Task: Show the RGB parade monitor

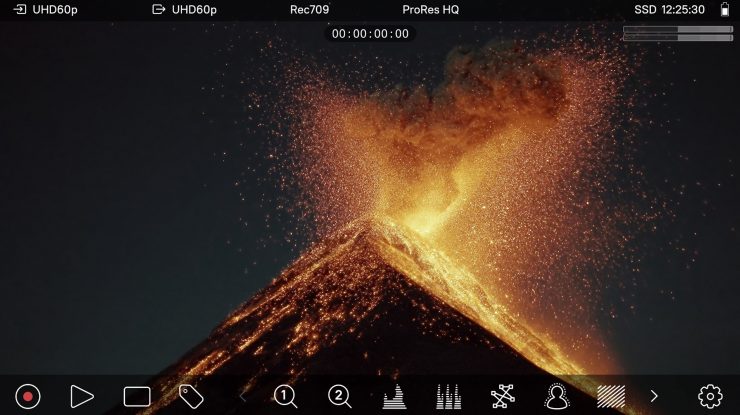Action: [449, 396]
